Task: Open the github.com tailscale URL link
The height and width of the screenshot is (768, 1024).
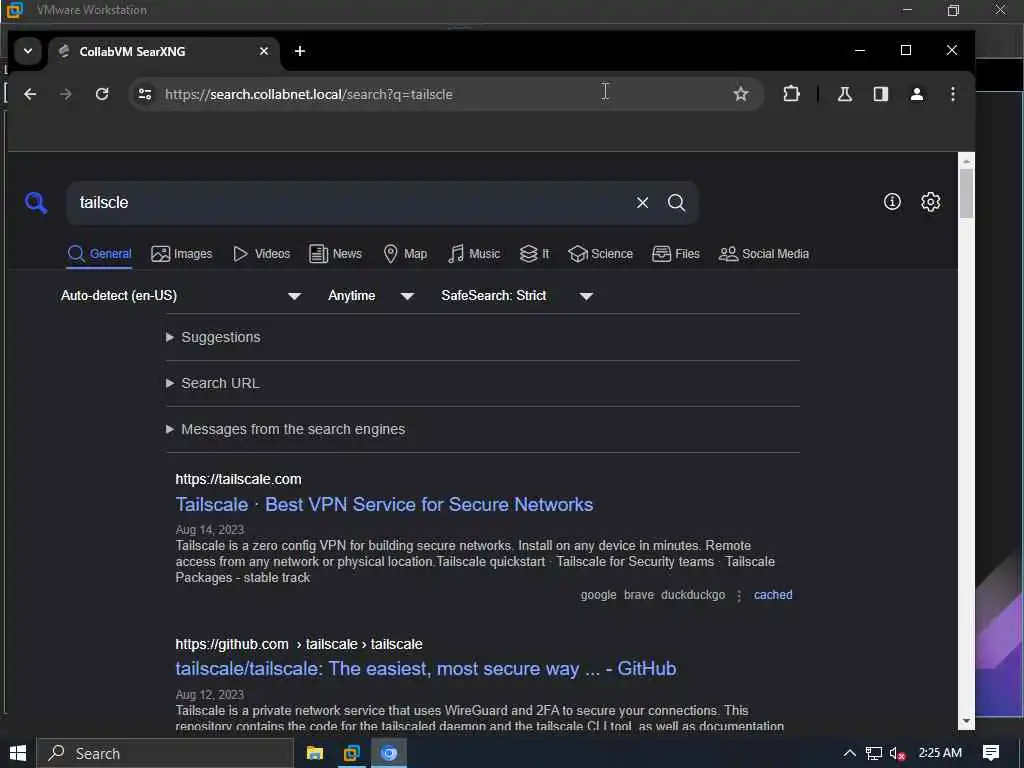Action: (298, 645)
